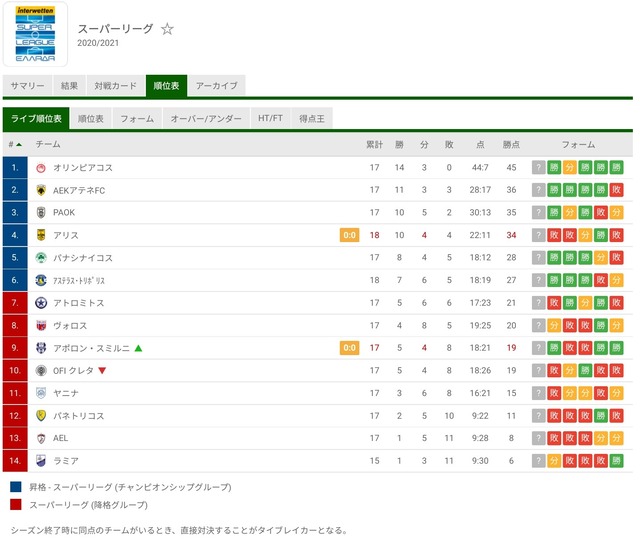
Task: Click the grey ? next-match icon for オリンピアコス
Action: [x=538, y=167]
